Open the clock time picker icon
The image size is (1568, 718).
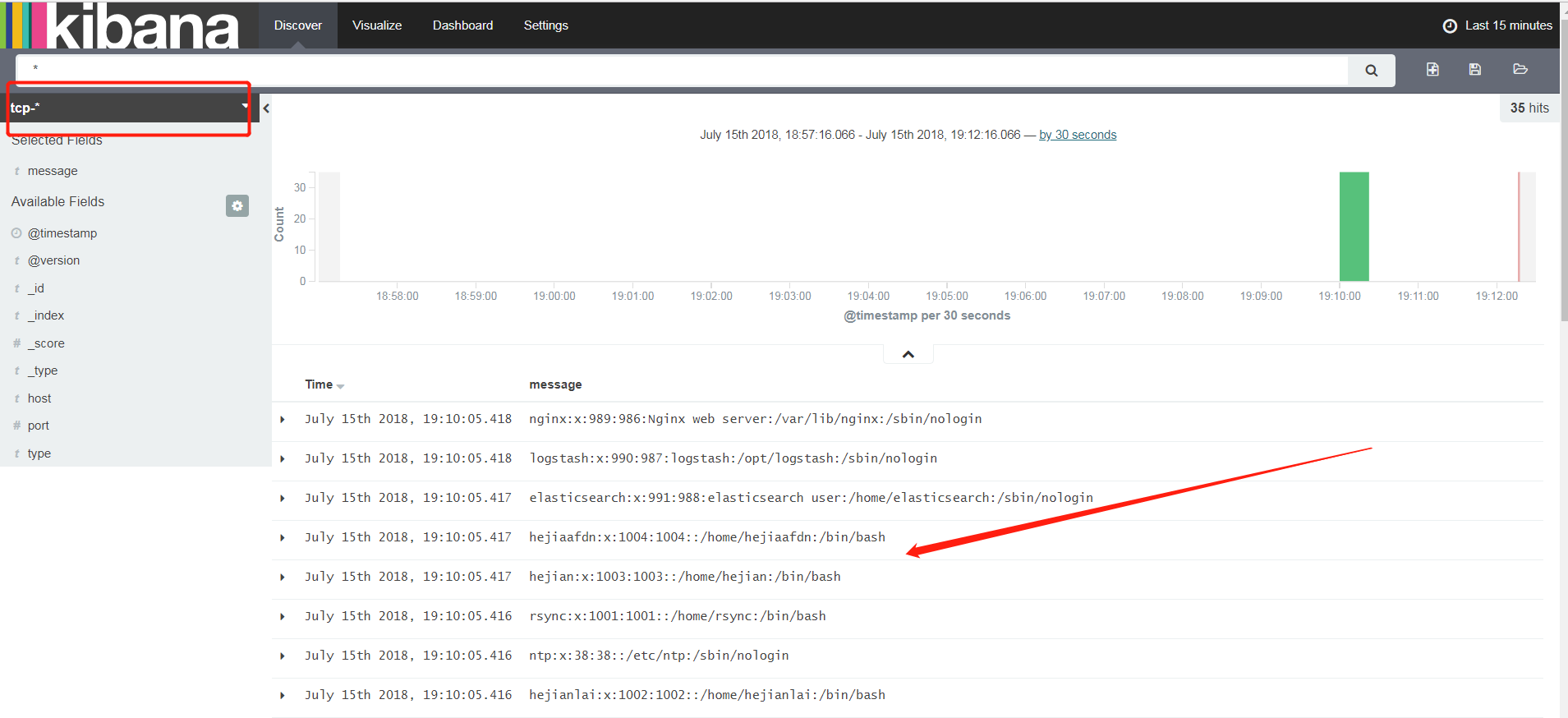(x=1450, y=25)
